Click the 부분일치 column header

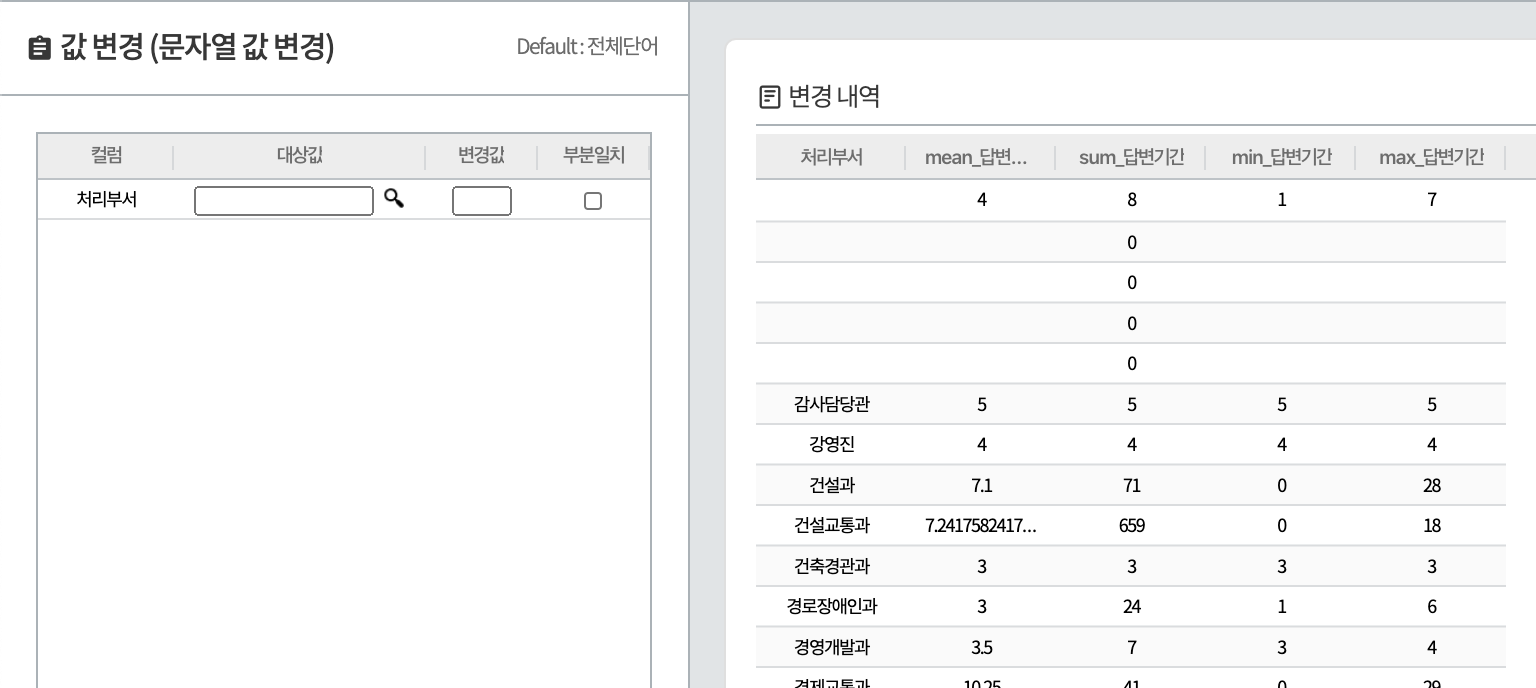point(594,156)
